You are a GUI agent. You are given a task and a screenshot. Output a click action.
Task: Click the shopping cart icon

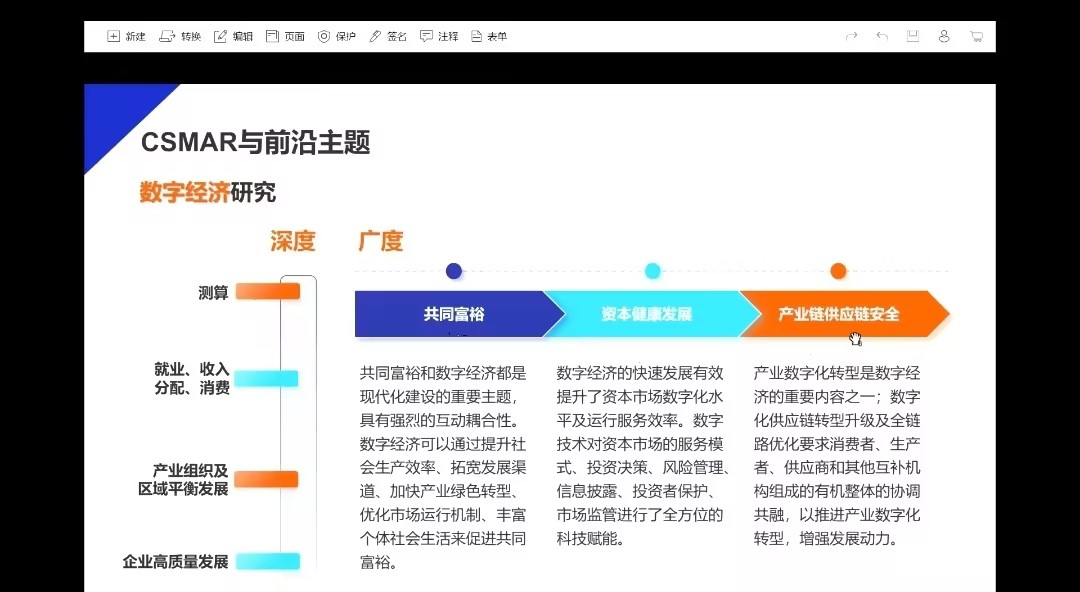pyautogui.click(x=976, y=36)
